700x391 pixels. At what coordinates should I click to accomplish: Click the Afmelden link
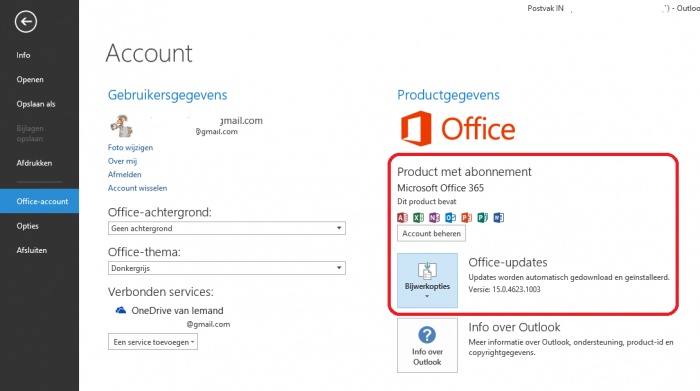coord(125,175)
